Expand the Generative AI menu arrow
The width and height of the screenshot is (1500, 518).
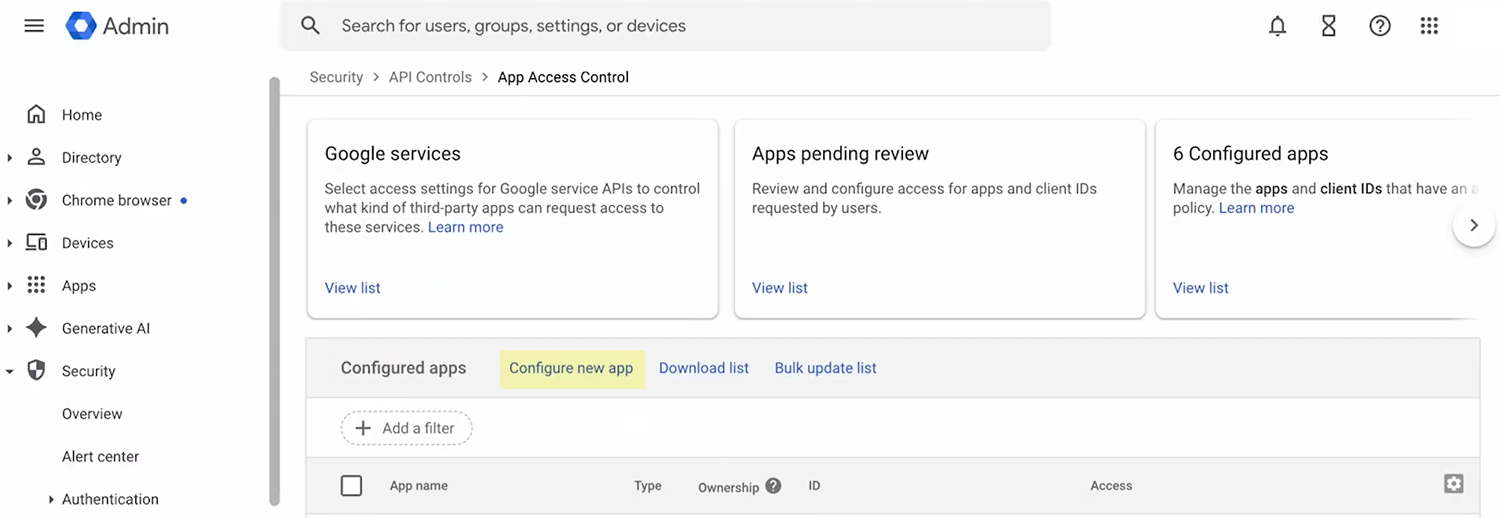point(10,329)
